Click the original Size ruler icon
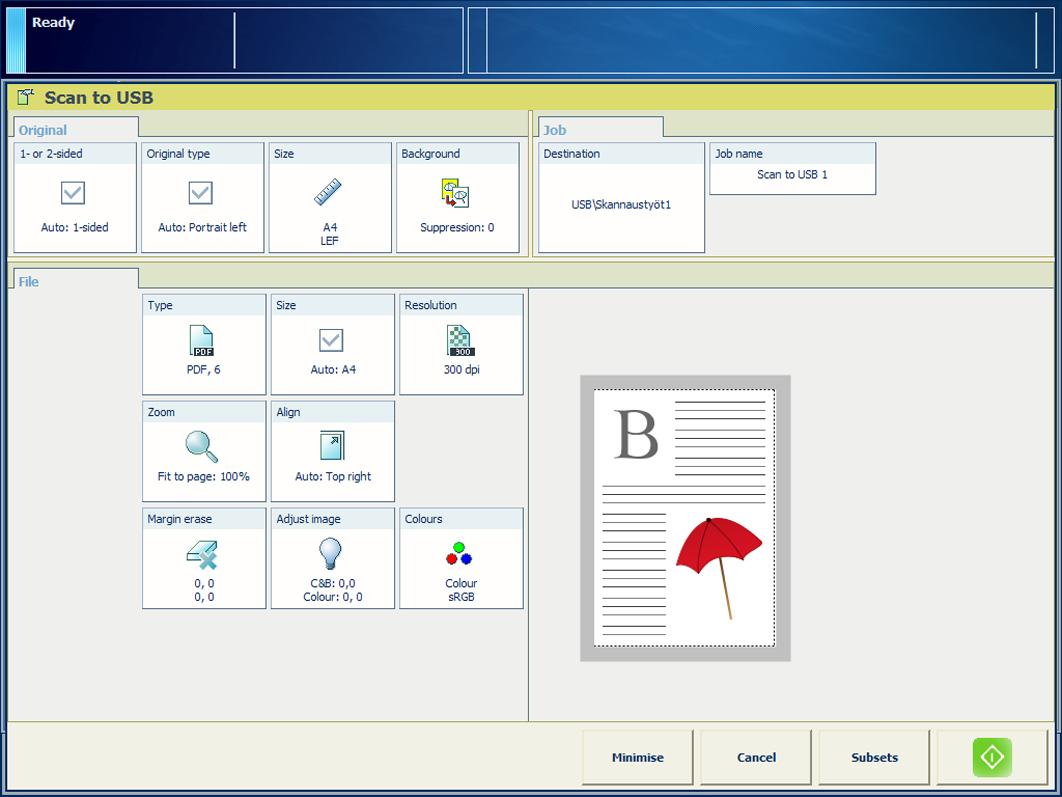The height and width of the screenshot is (797, 1062). coord(328,192)
